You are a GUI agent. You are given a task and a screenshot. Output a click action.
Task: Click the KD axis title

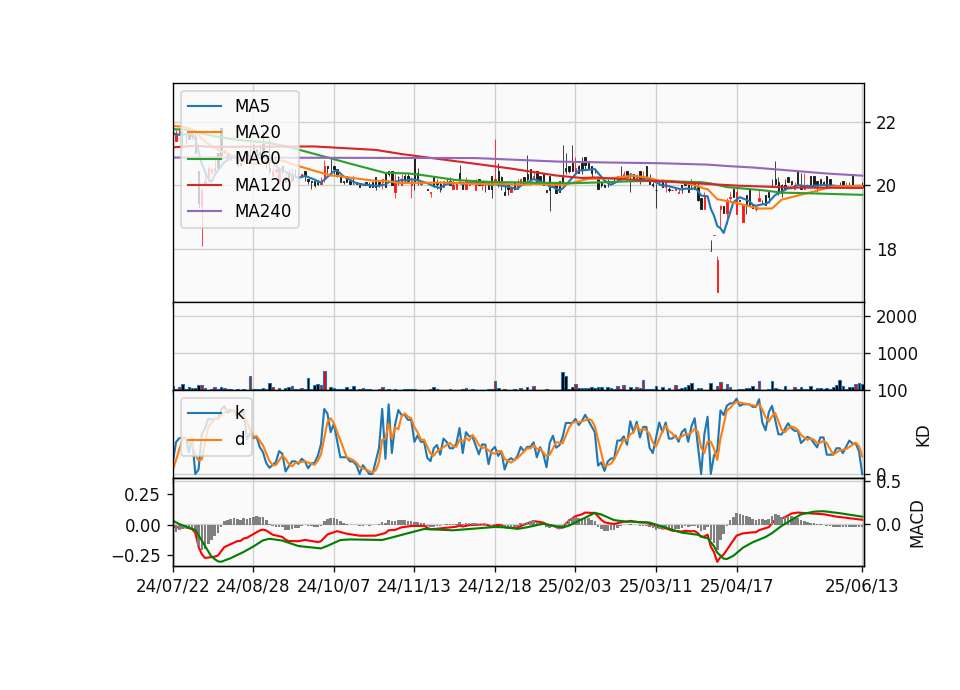923,437
